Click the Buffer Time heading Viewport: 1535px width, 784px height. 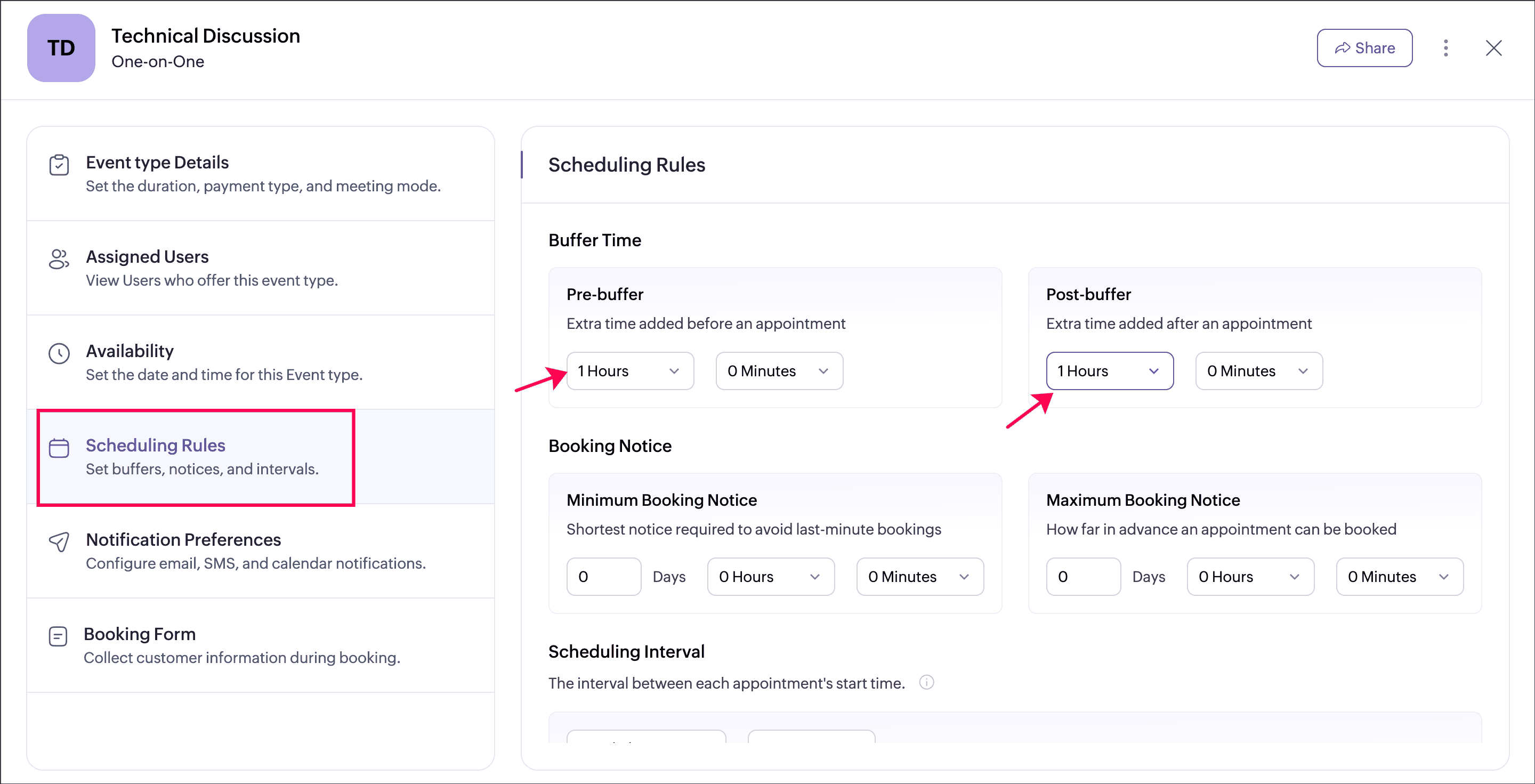[595, 240]
